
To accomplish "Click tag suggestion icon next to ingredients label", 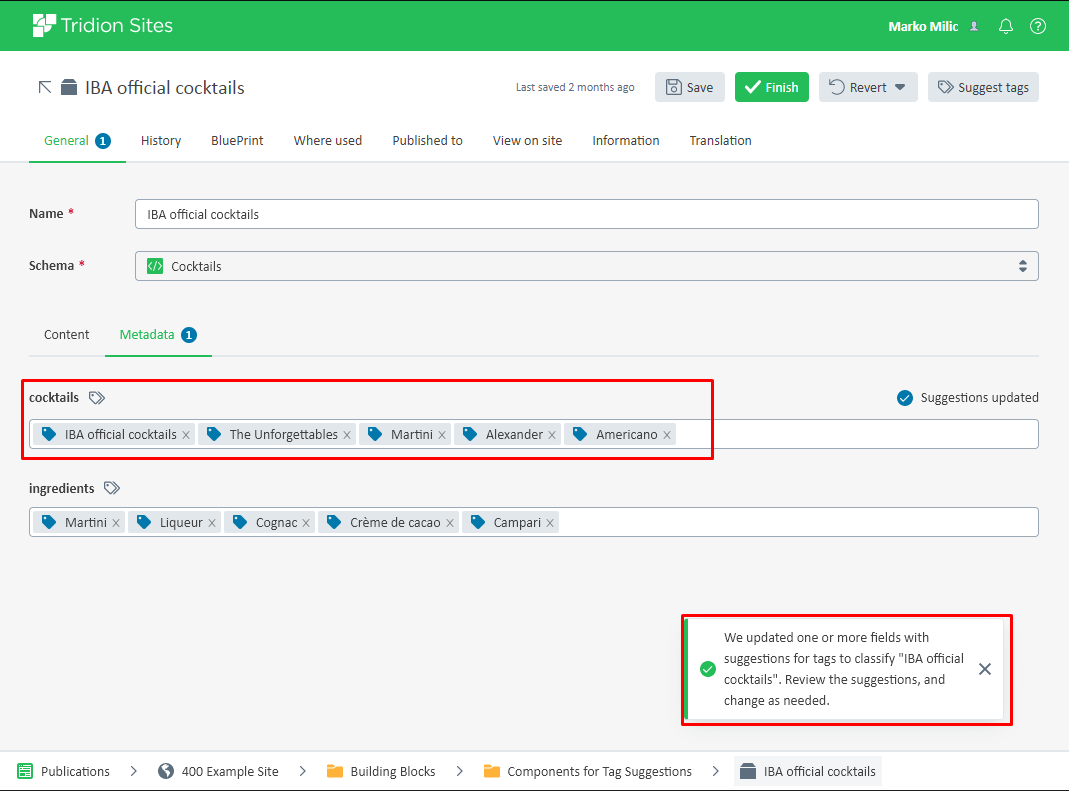I will (112, 489).
